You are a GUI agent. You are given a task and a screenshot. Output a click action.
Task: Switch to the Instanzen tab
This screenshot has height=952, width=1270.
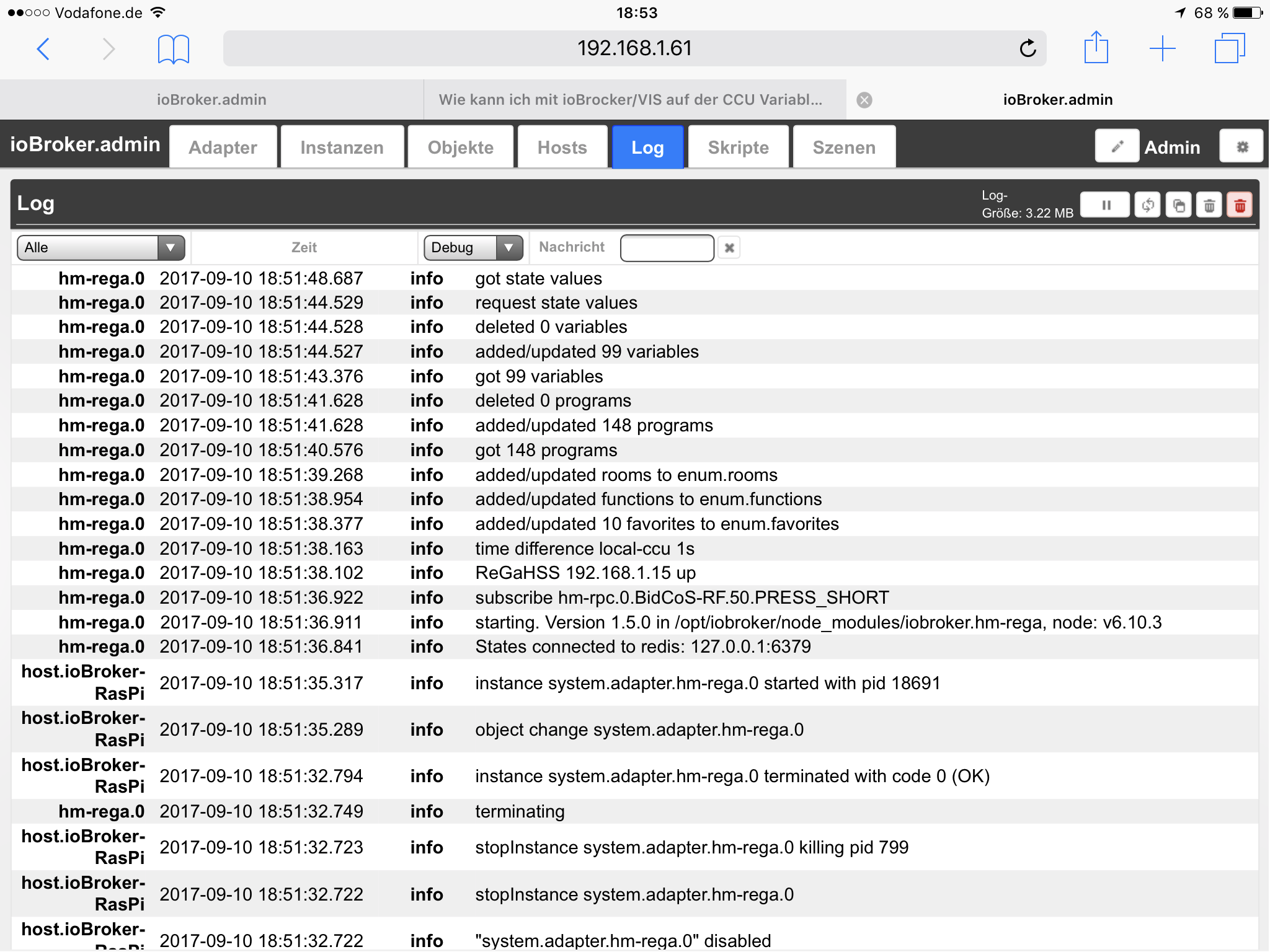(342, 148)
